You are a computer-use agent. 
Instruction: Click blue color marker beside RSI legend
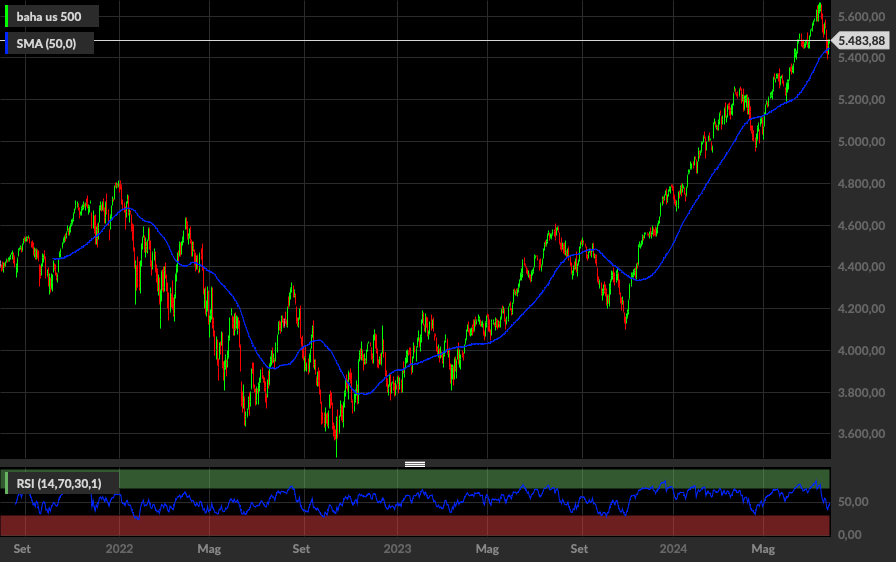tap(8, 484)
